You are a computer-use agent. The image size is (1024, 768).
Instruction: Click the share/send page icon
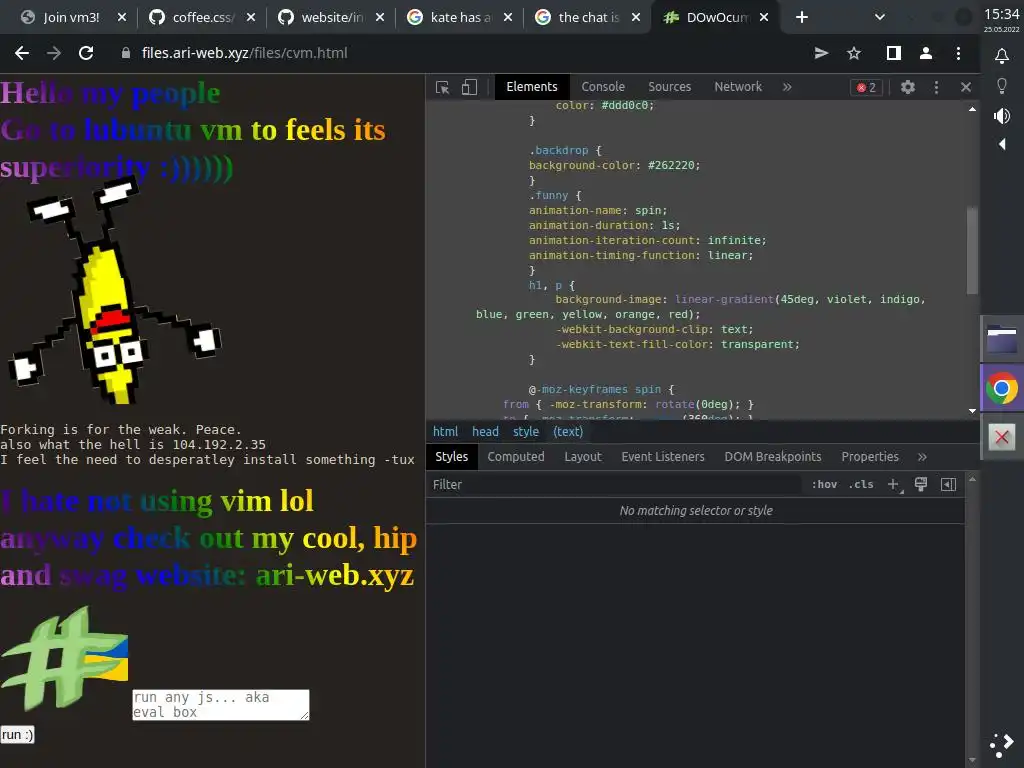(x=822, y=54)
